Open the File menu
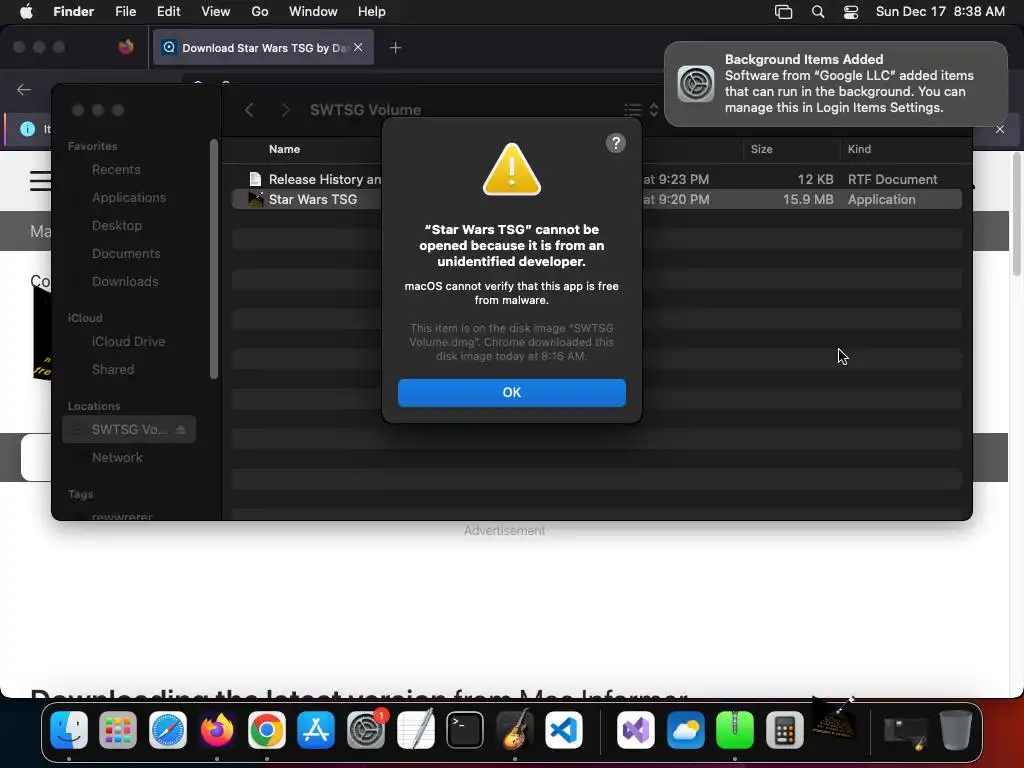Screen dimensions: 1024x768 [x=125, y=12]
